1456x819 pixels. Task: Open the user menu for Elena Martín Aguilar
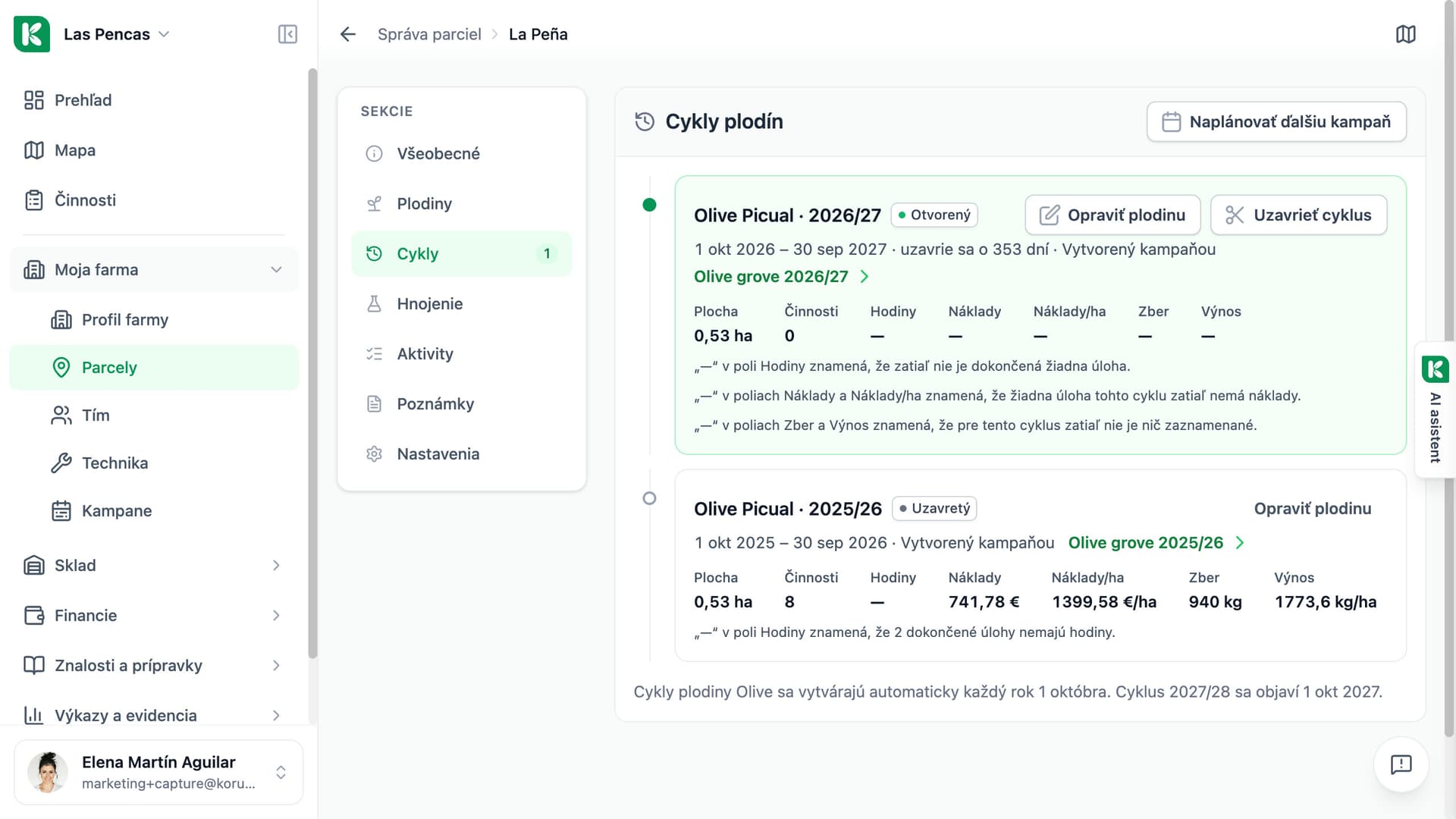(x=158, y=772)
